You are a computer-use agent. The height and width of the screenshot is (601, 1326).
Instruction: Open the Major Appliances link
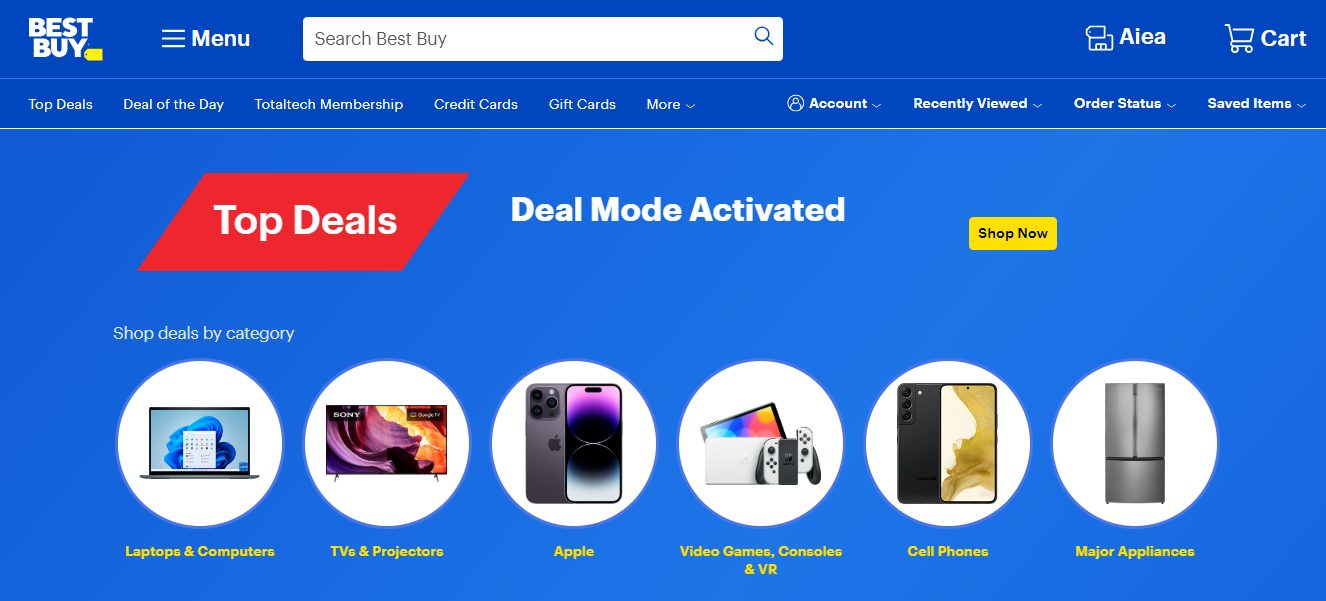coord(1135,551)
